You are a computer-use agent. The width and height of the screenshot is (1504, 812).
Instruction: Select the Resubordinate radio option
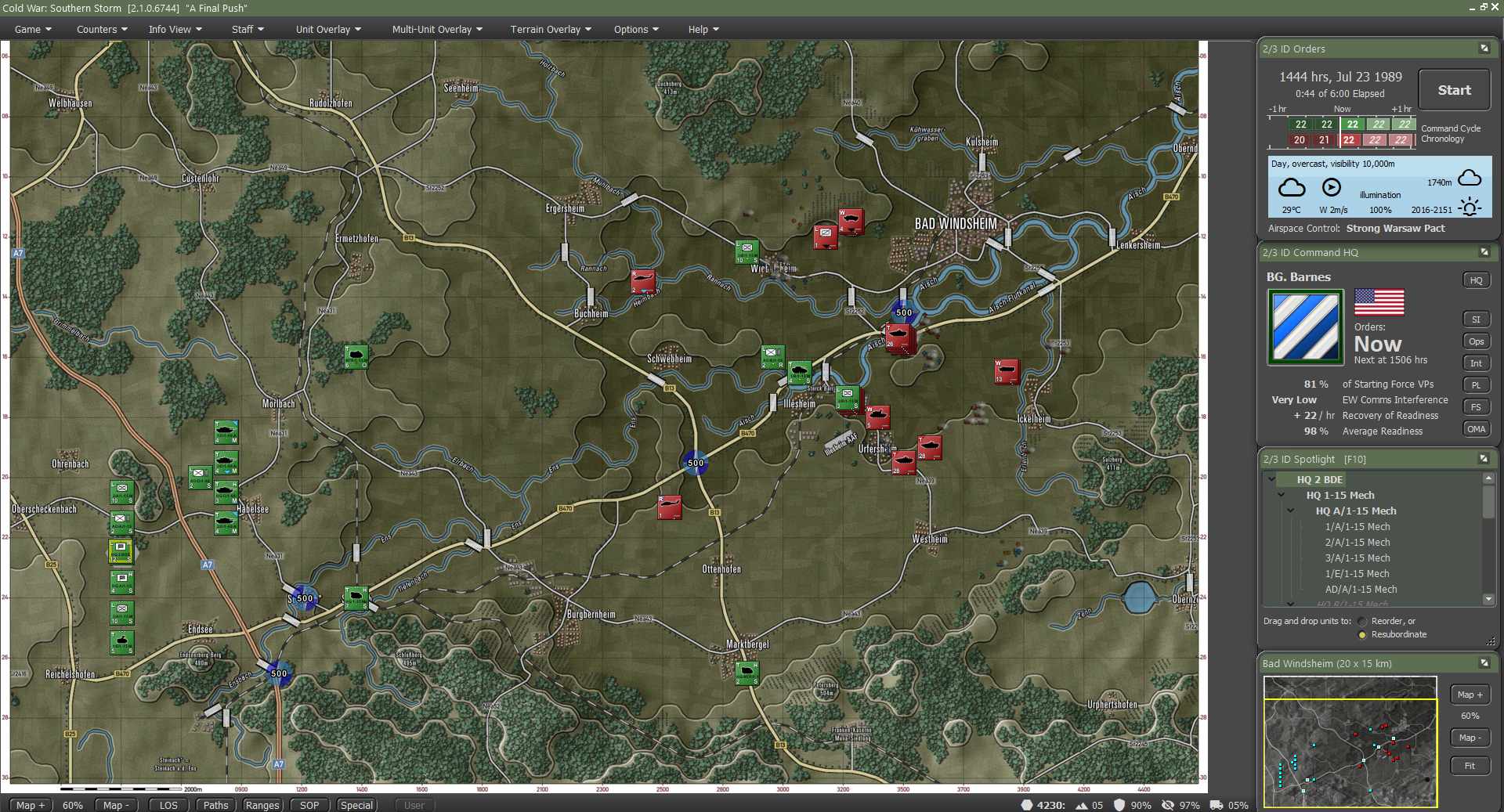(1362, 635)
